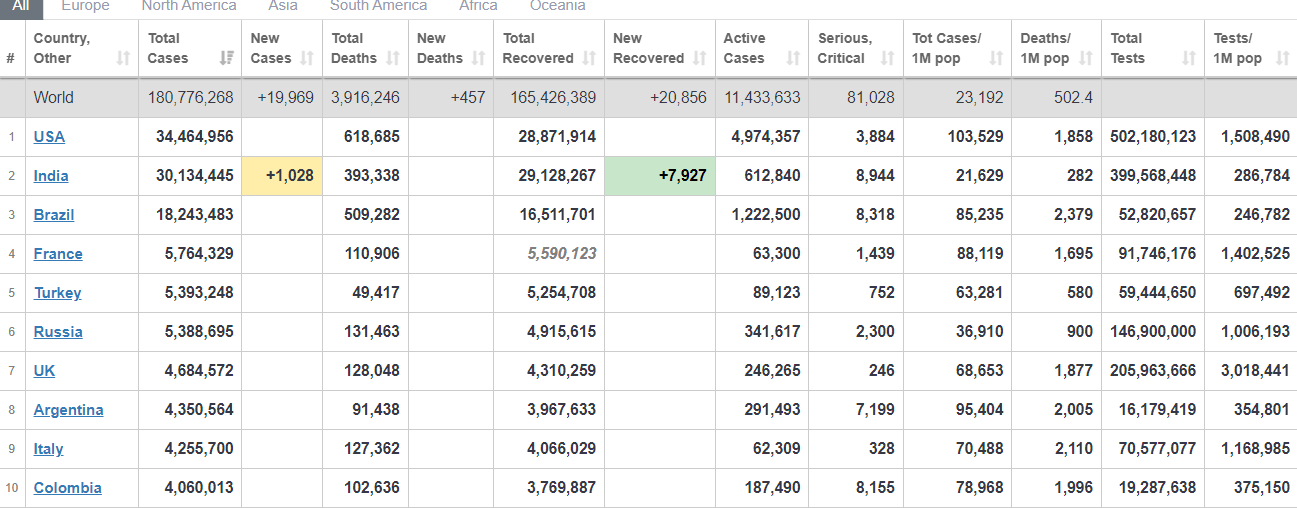Click India's green +7,927 new recovered cell
Image resolution: width=1297 pixels, height=508 pixels.
(x=660, y=176)
